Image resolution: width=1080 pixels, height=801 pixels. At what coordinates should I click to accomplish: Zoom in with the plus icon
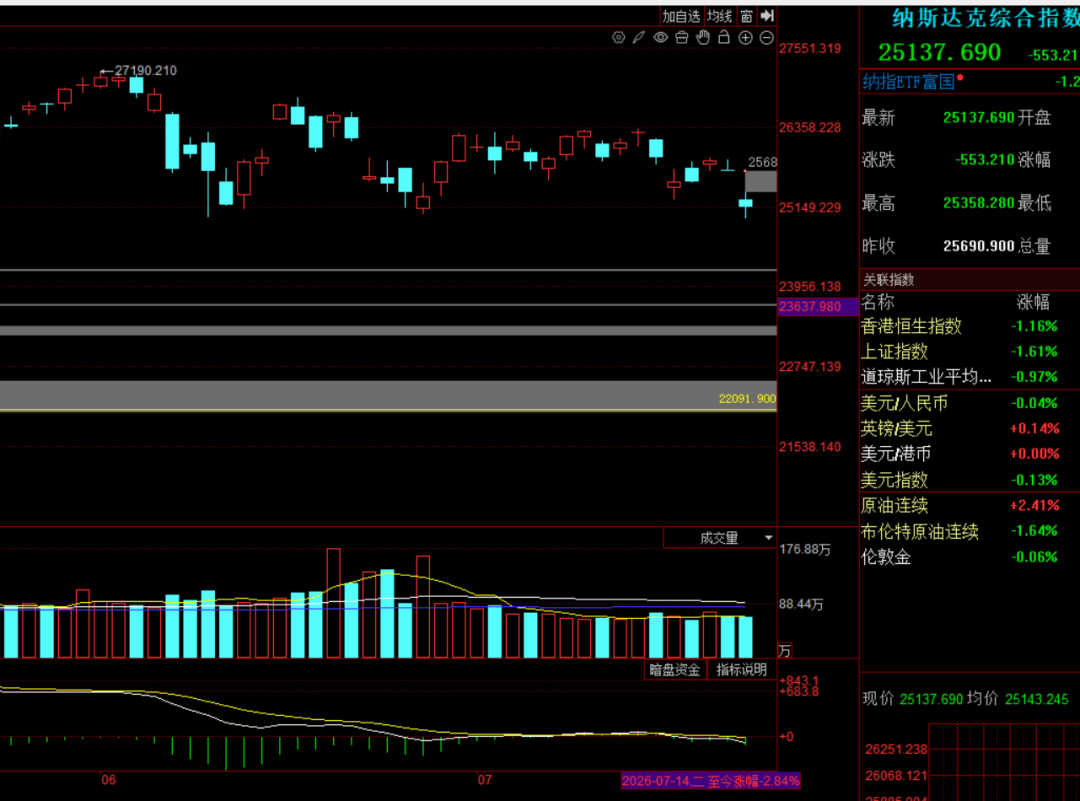point(745,38)
